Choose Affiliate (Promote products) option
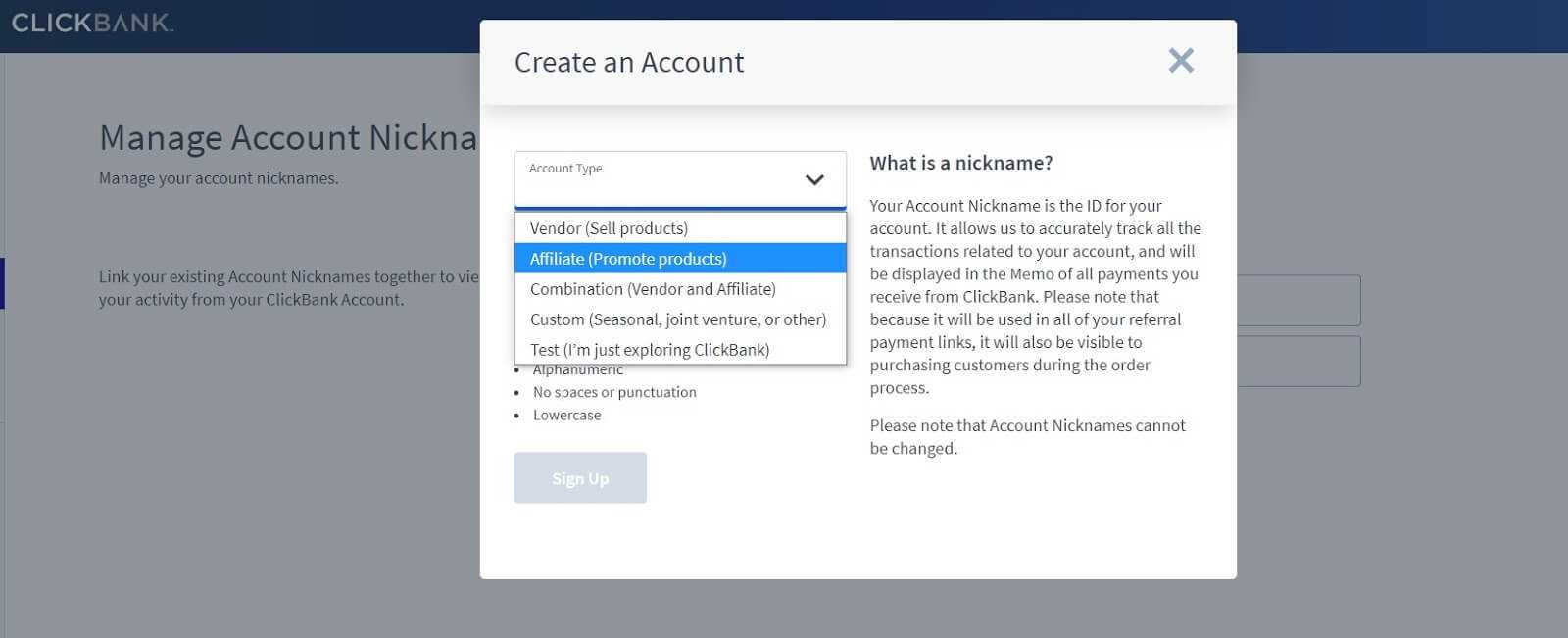Viewport: 1568px width, 638px height. click(680, 259)
